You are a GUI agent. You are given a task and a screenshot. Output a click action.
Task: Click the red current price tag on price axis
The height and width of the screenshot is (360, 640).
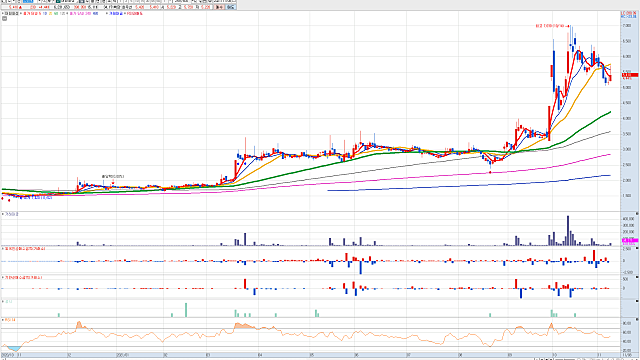point(629,75)
